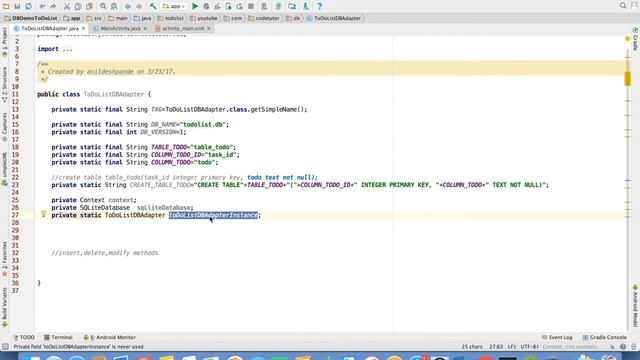Open the Terminal tool window

pos(58,338)
